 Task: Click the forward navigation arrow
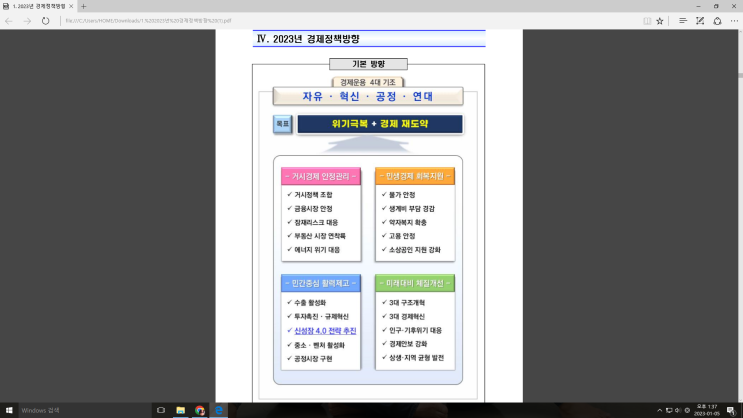[x=27, y=21]
